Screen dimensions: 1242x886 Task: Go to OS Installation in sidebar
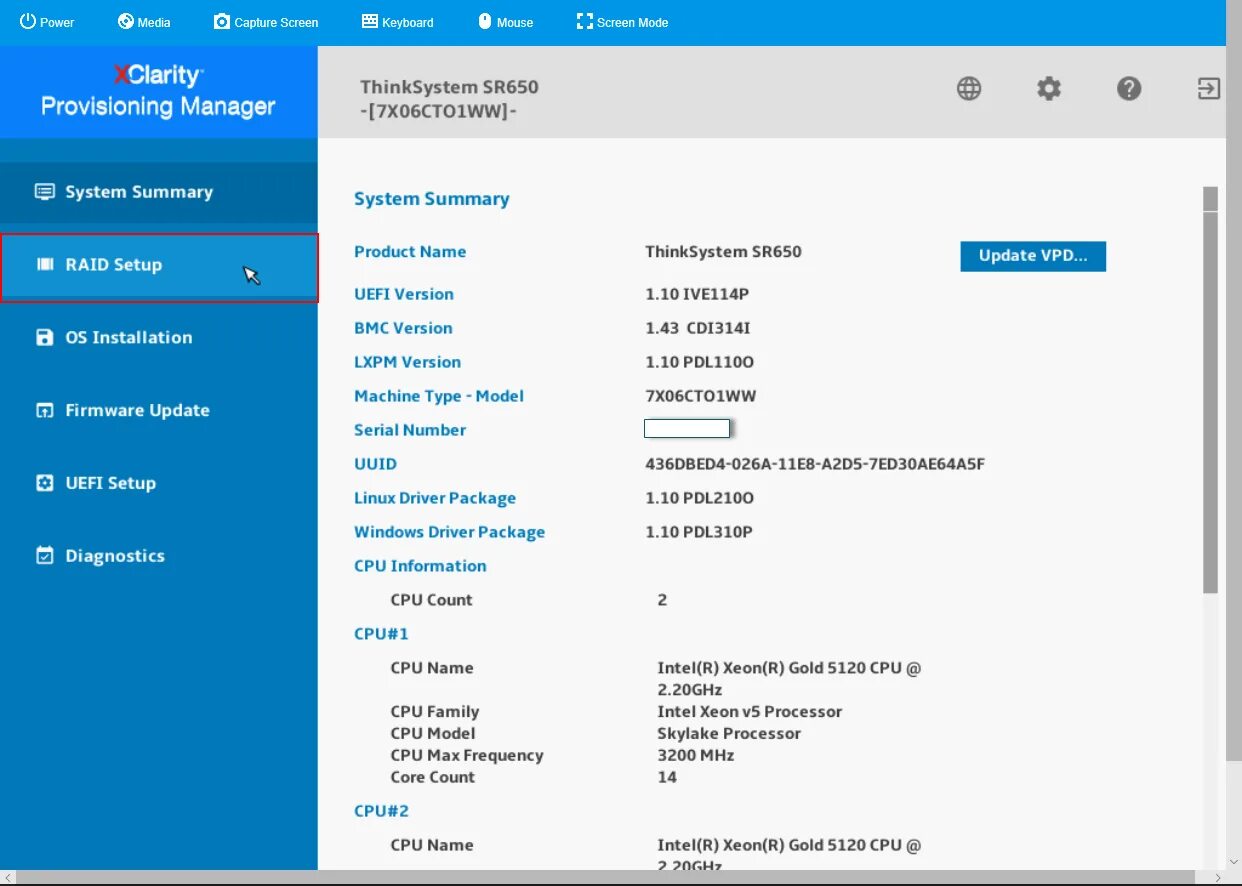click(159, 338)
